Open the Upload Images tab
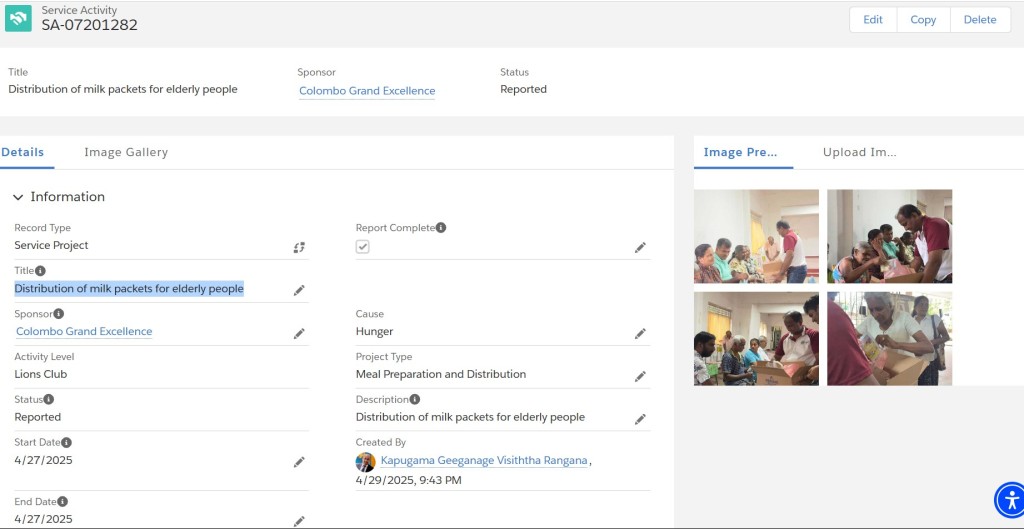This screenshot has width=1024, height=529. (859, 152)
